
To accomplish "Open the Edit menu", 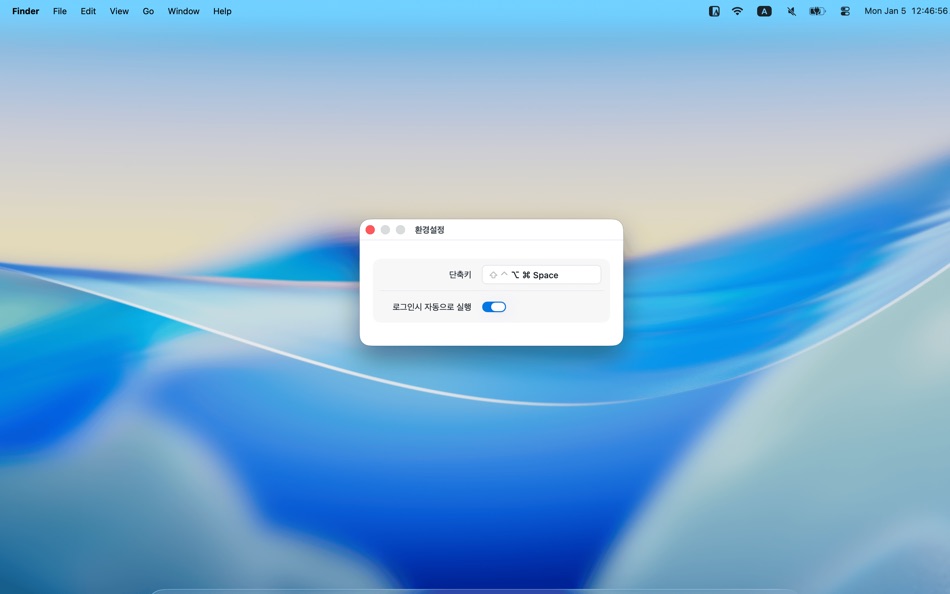I will 88,11.
